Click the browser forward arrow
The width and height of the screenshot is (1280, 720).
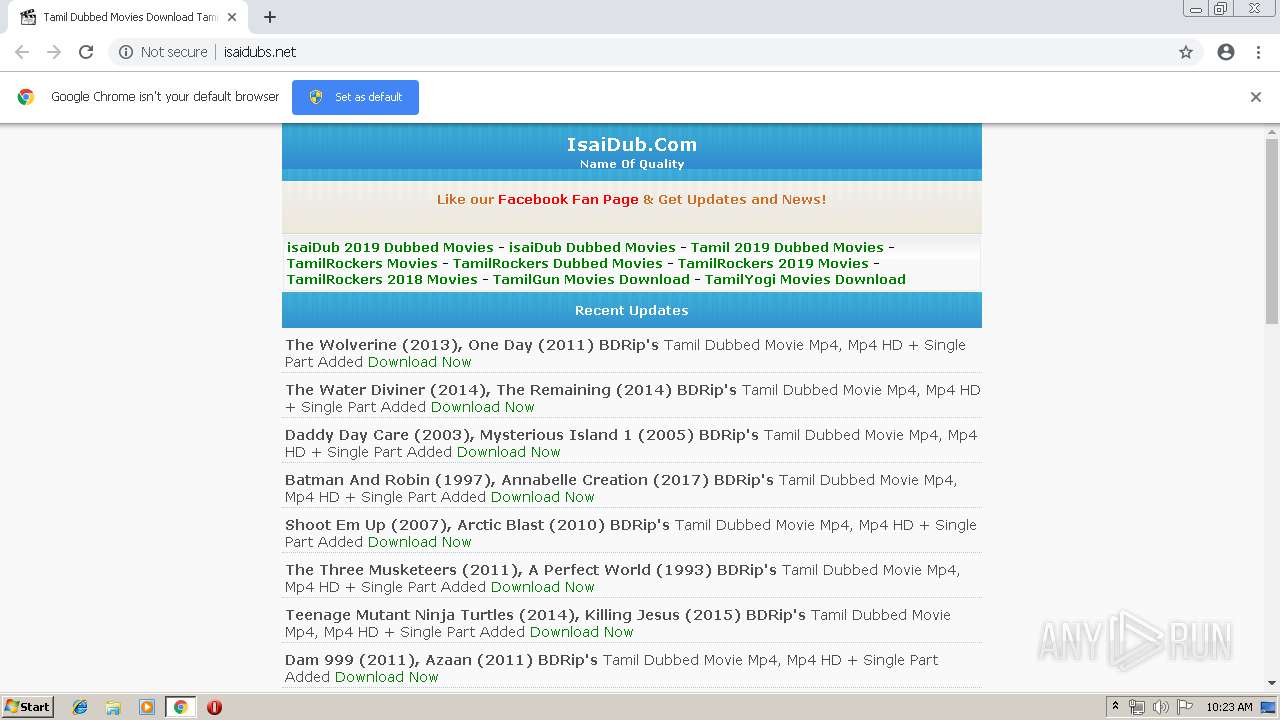(54, 52)
